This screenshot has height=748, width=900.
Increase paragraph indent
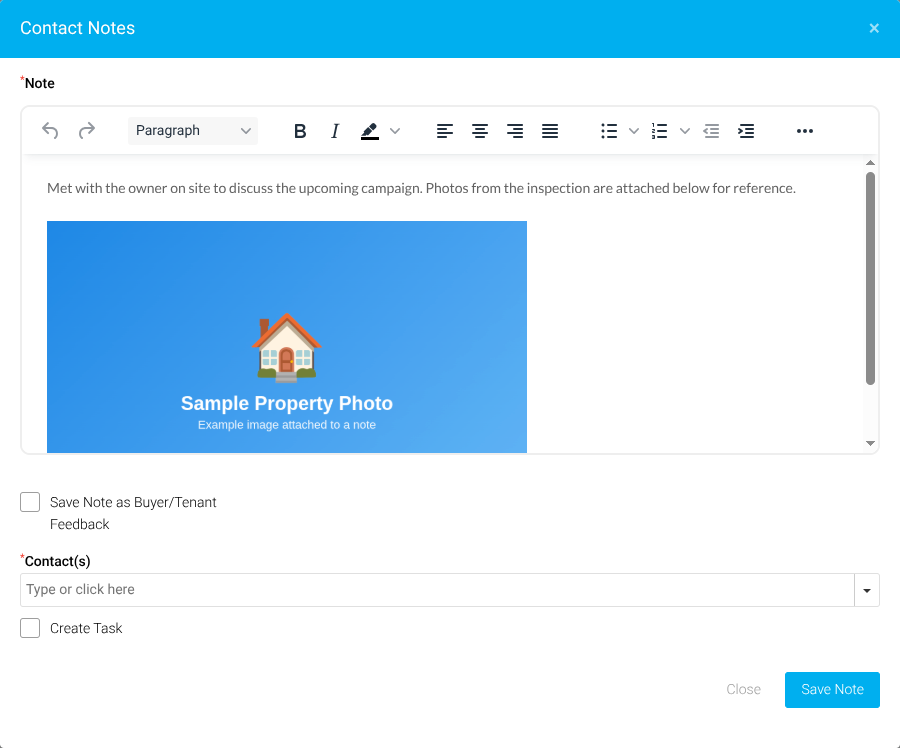pyautogui.click(x=746, y=131)
